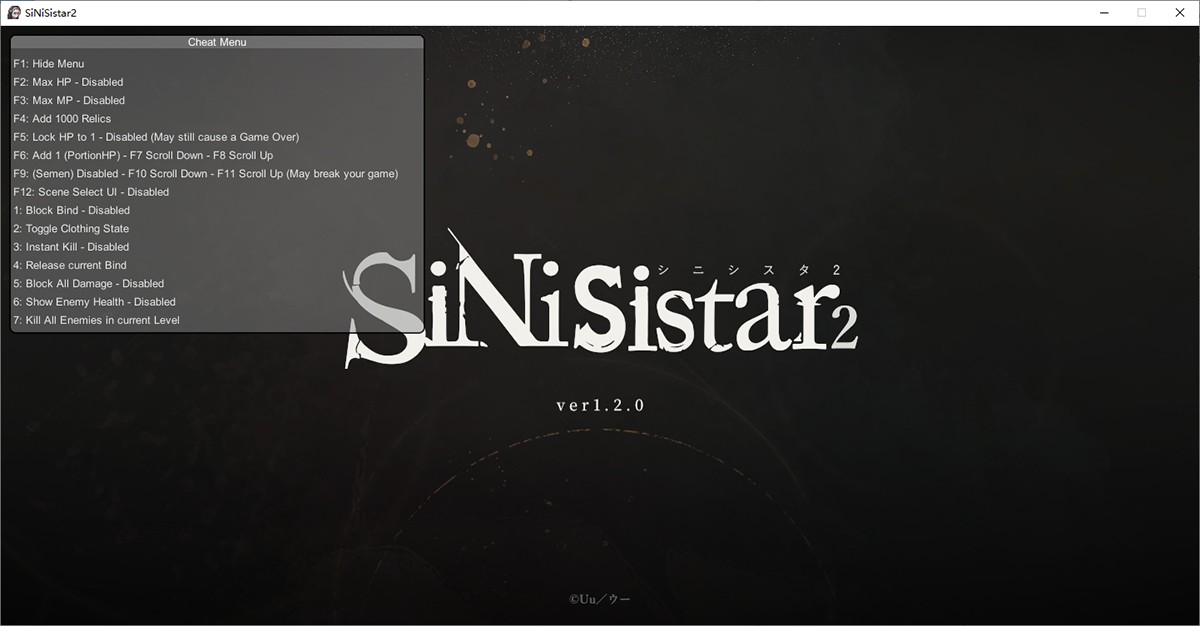This screenshot has width=1200, height=626.
Task: Enable the Block All Damage option
Action: point(88,283)
